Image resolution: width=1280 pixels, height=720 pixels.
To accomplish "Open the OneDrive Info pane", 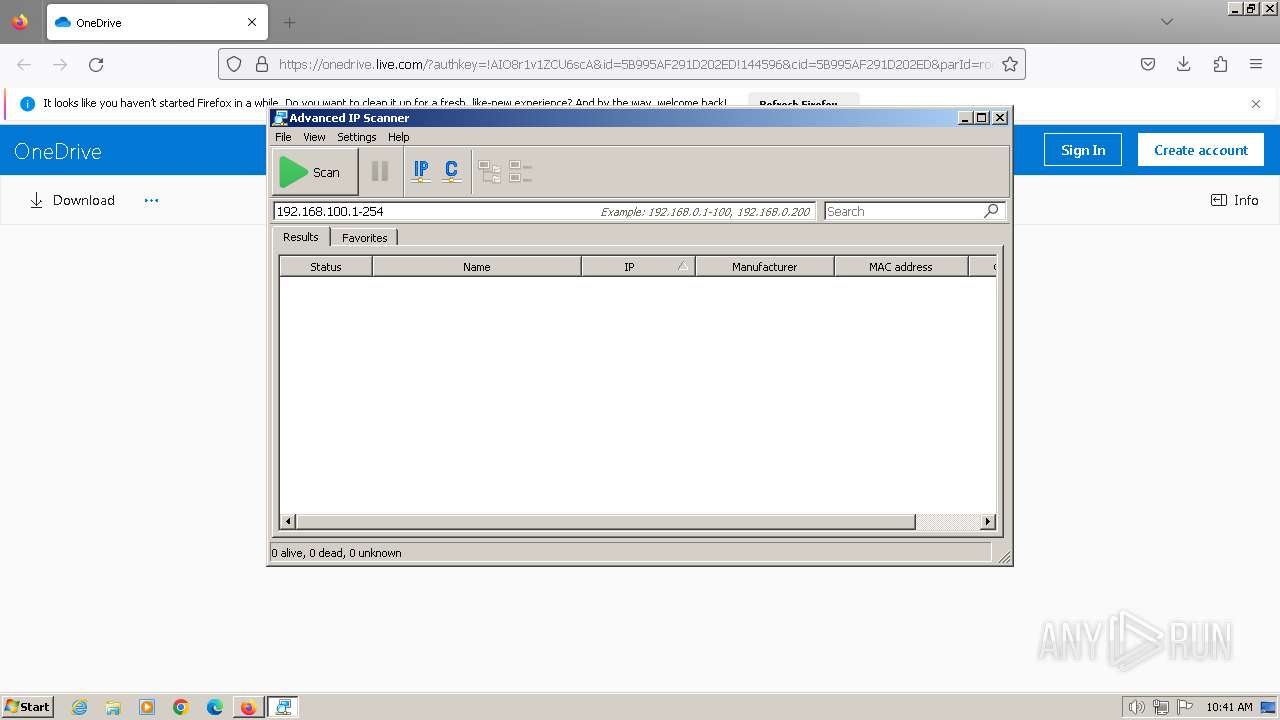I will coord(1235,200).
